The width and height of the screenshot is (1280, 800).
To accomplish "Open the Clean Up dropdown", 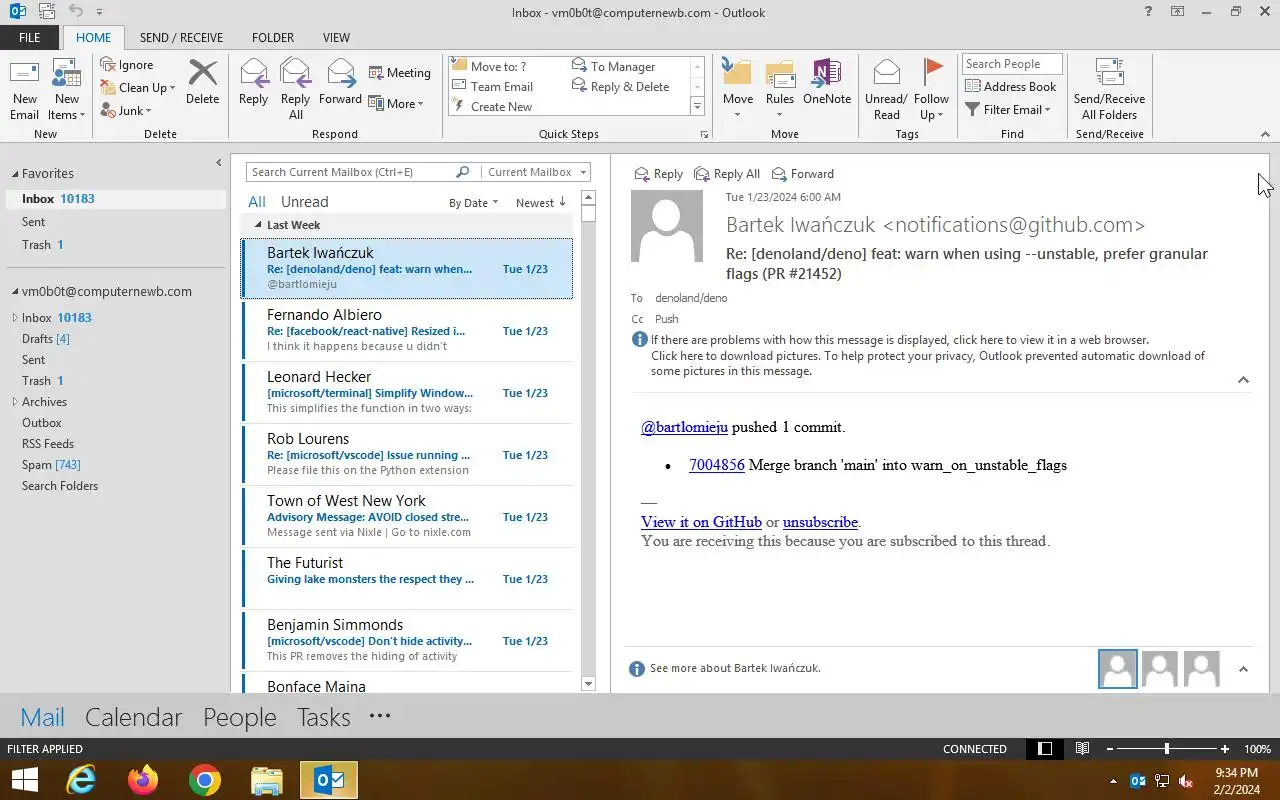I will tap(138, 87).
